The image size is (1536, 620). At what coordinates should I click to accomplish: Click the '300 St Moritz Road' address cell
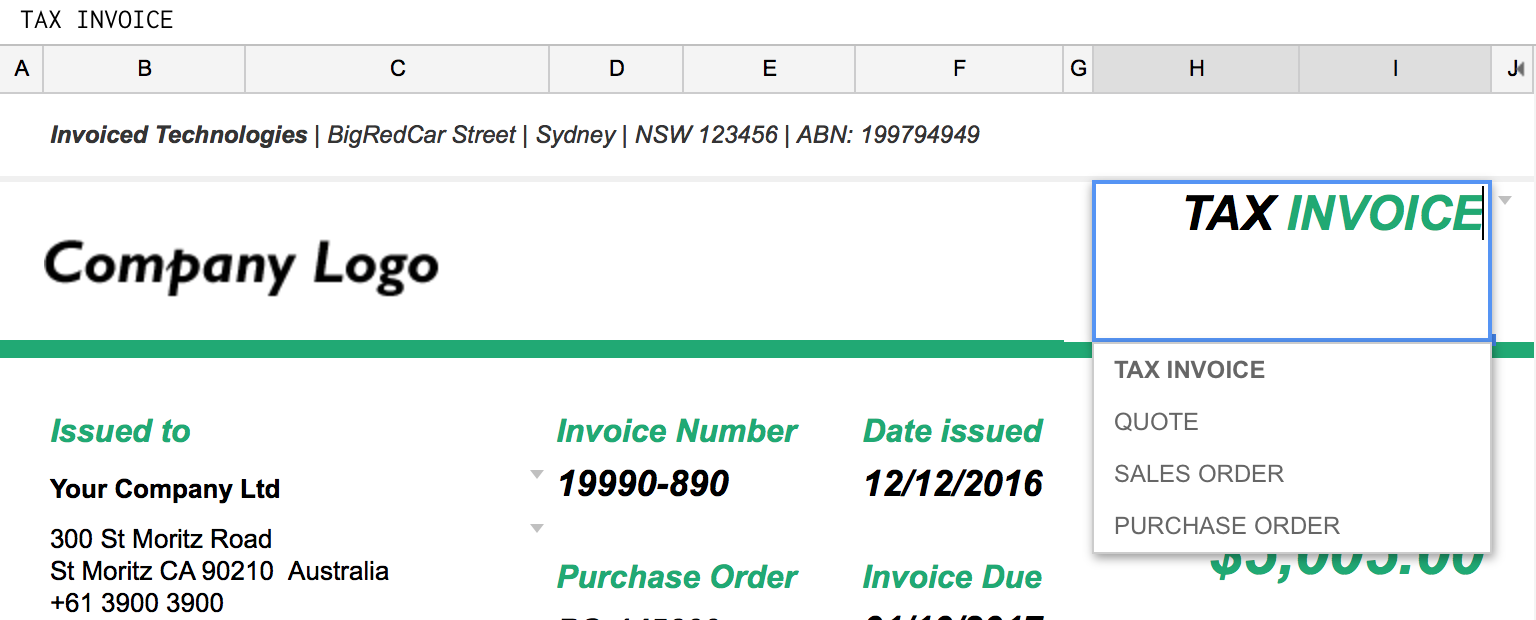coord(161,539)
